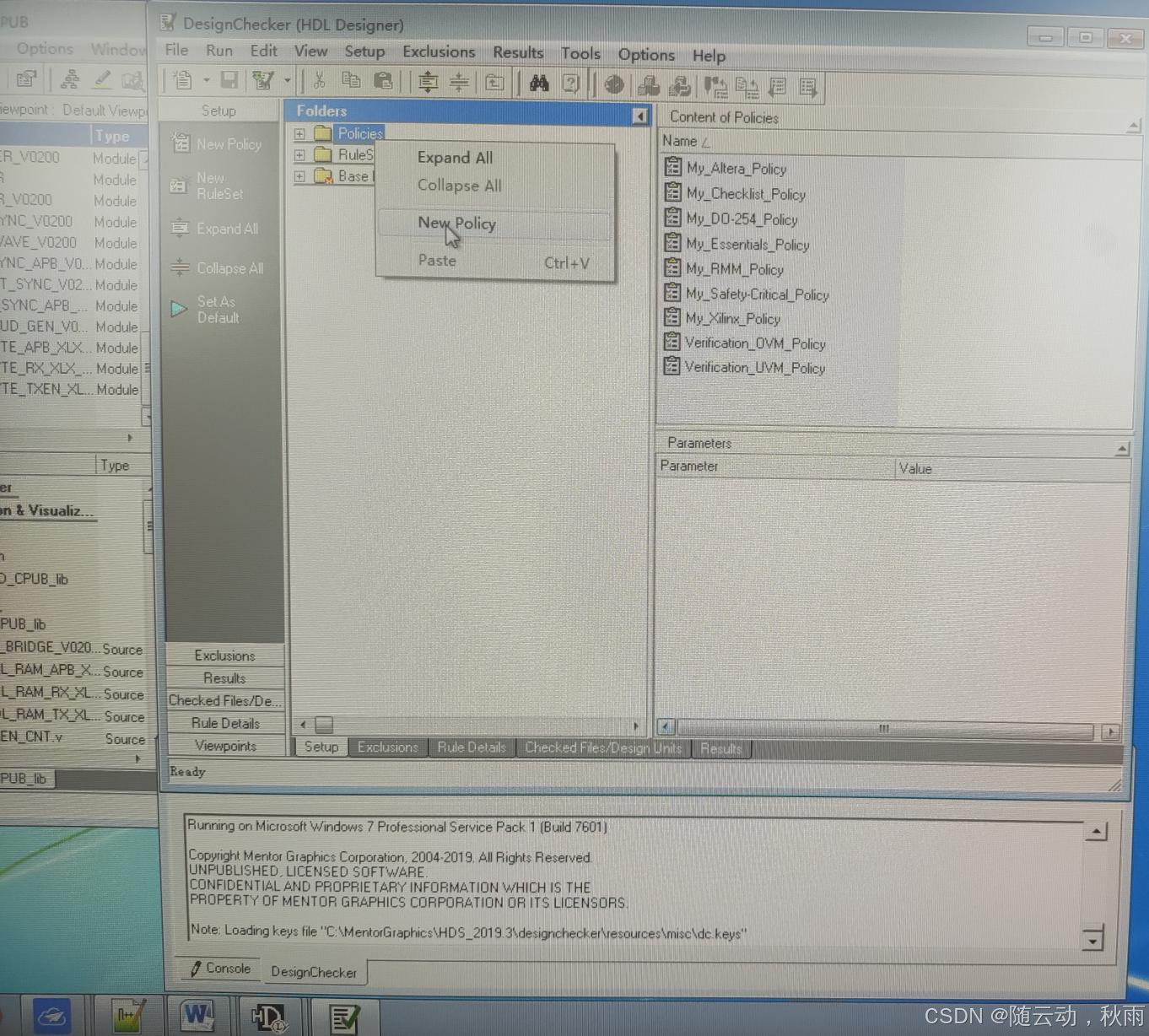Open the Run menu

click(x=219, y=51)
